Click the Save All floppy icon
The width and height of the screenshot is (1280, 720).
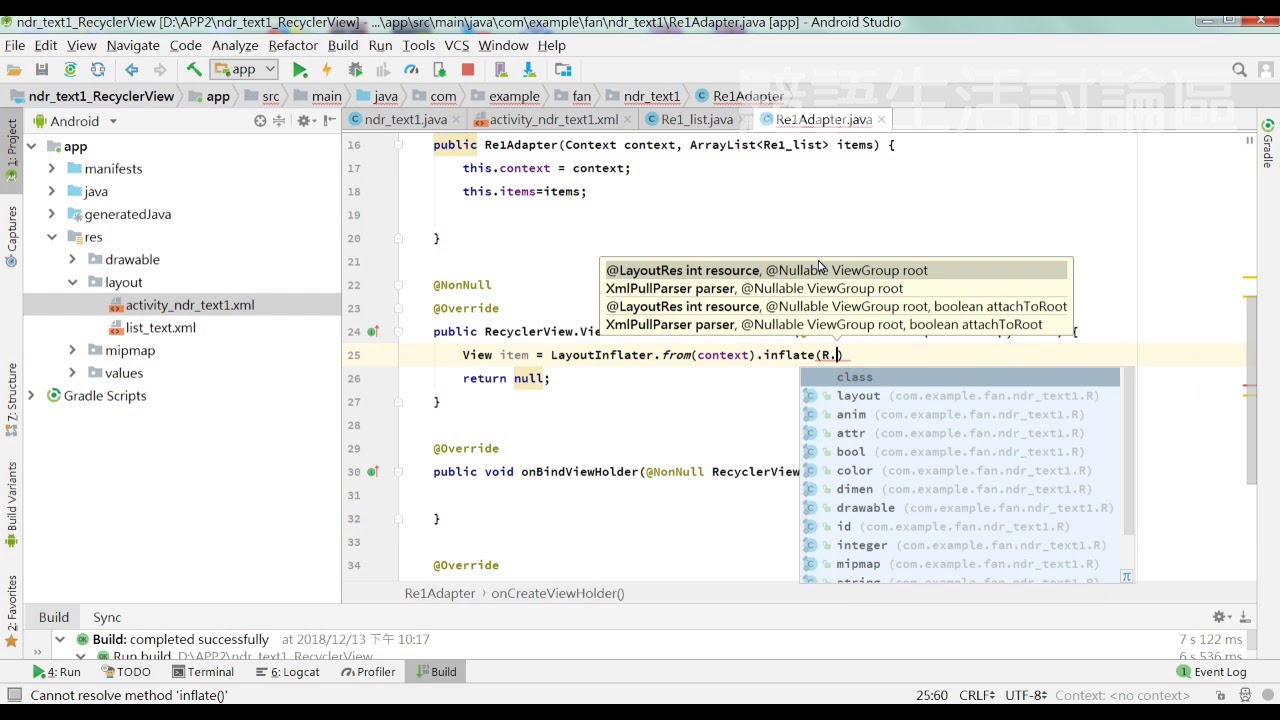42,70
